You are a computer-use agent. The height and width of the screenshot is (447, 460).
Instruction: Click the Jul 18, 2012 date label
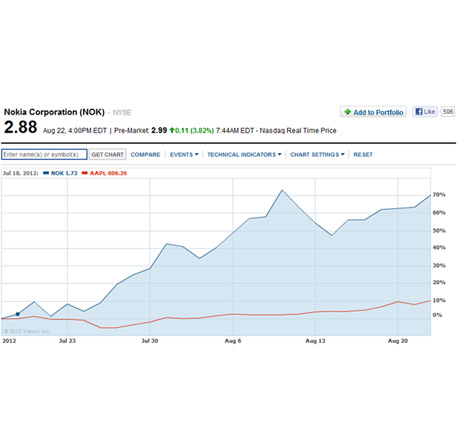click(20, 173)
